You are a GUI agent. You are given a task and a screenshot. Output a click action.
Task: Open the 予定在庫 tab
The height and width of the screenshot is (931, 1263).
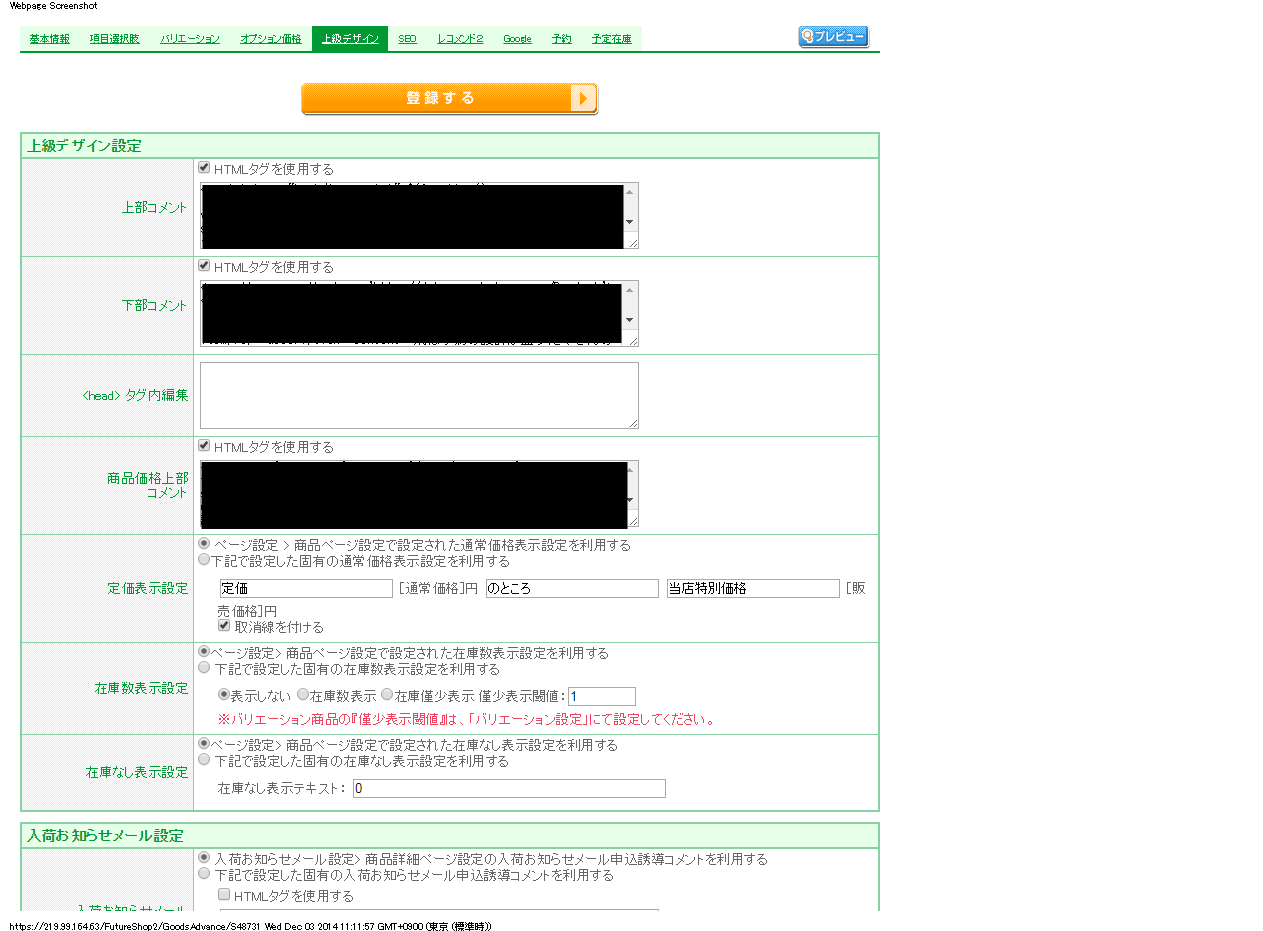pyautogui.click(x=611, y=39)
